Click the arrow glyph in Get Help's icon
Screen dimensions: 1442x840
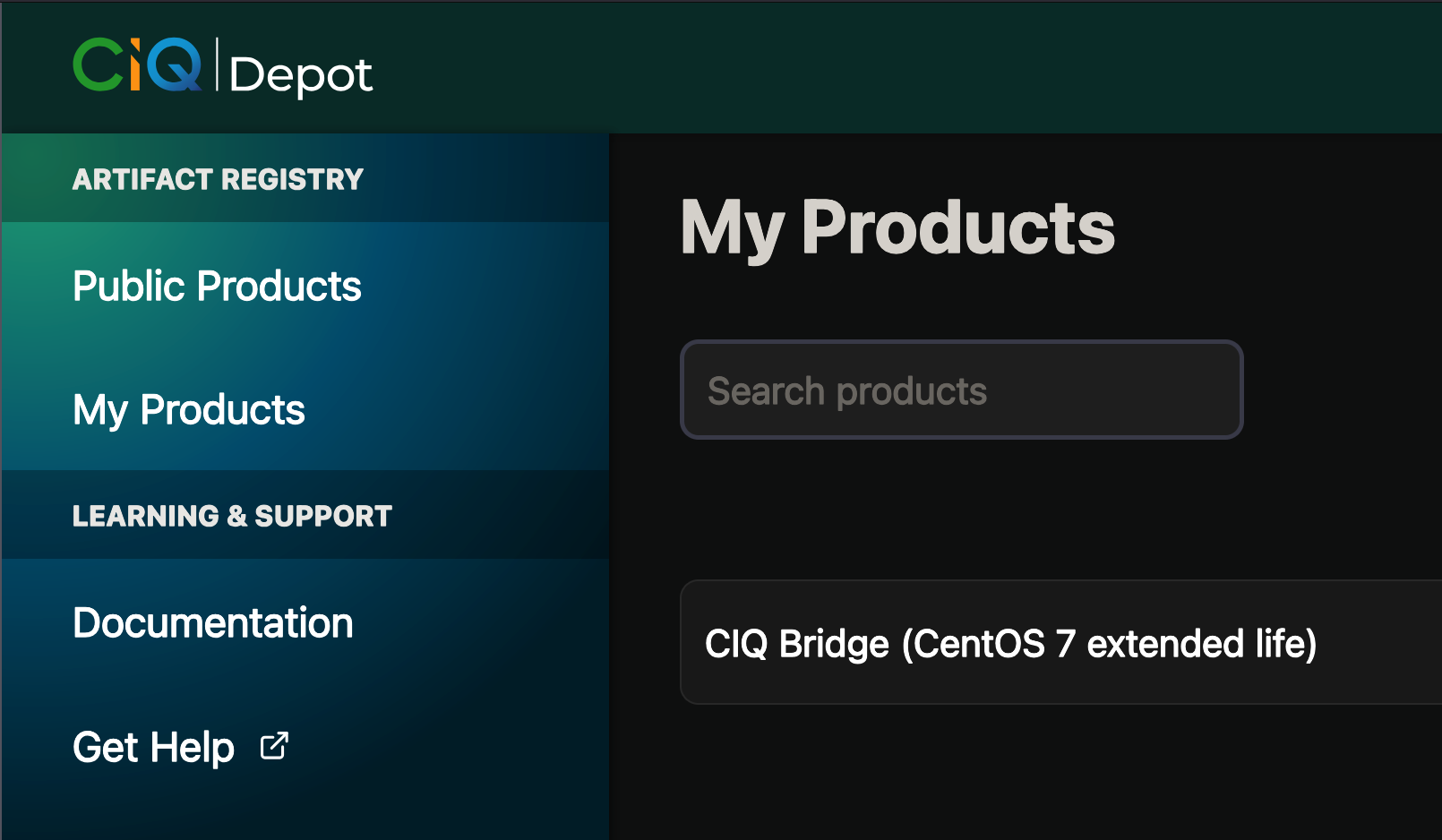pyautogui.click(x=276, y=741)
